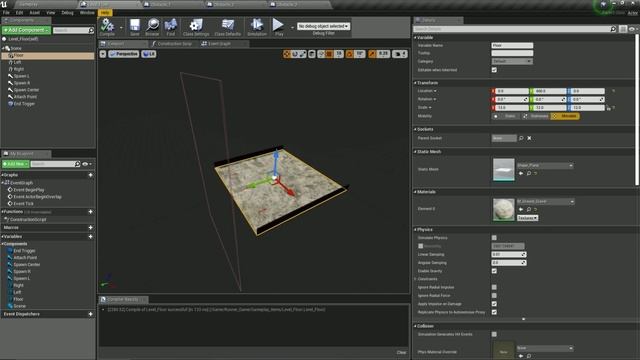Clear the Compiler Results log
The height and width of the screenshot is (360, 640).
click(401, 352)
